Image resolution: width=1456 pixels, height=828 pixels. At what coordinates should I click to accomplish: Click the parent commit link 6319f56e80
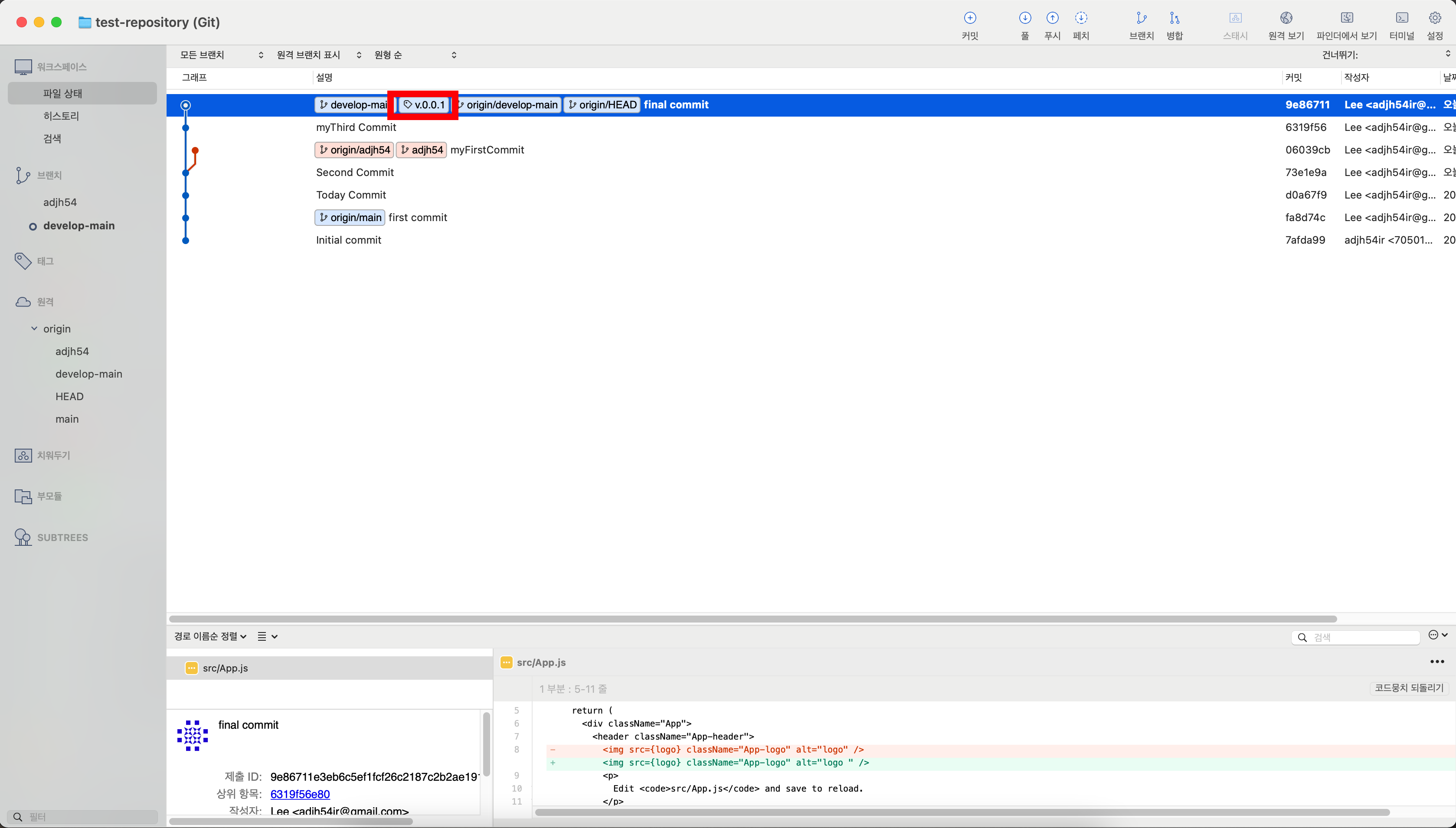[300, 794]
